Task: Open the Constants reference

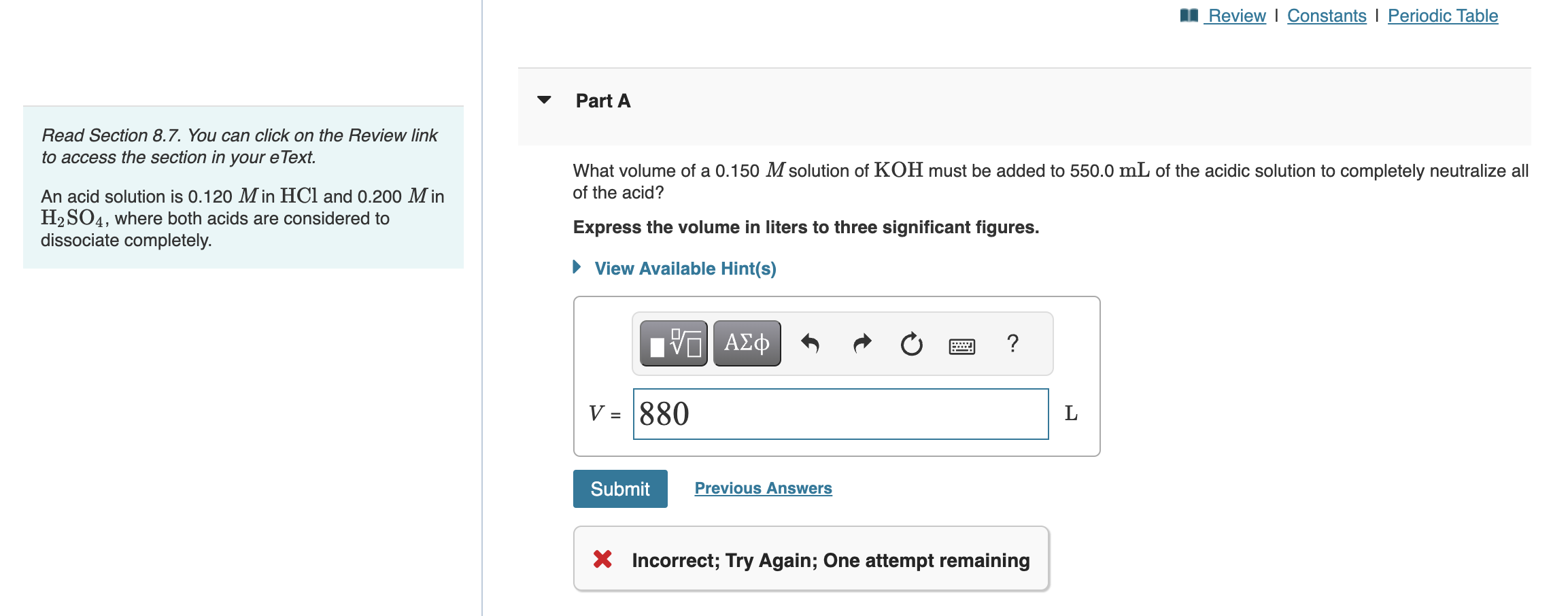Action: pyautogui.click(x=1326, y=15)
